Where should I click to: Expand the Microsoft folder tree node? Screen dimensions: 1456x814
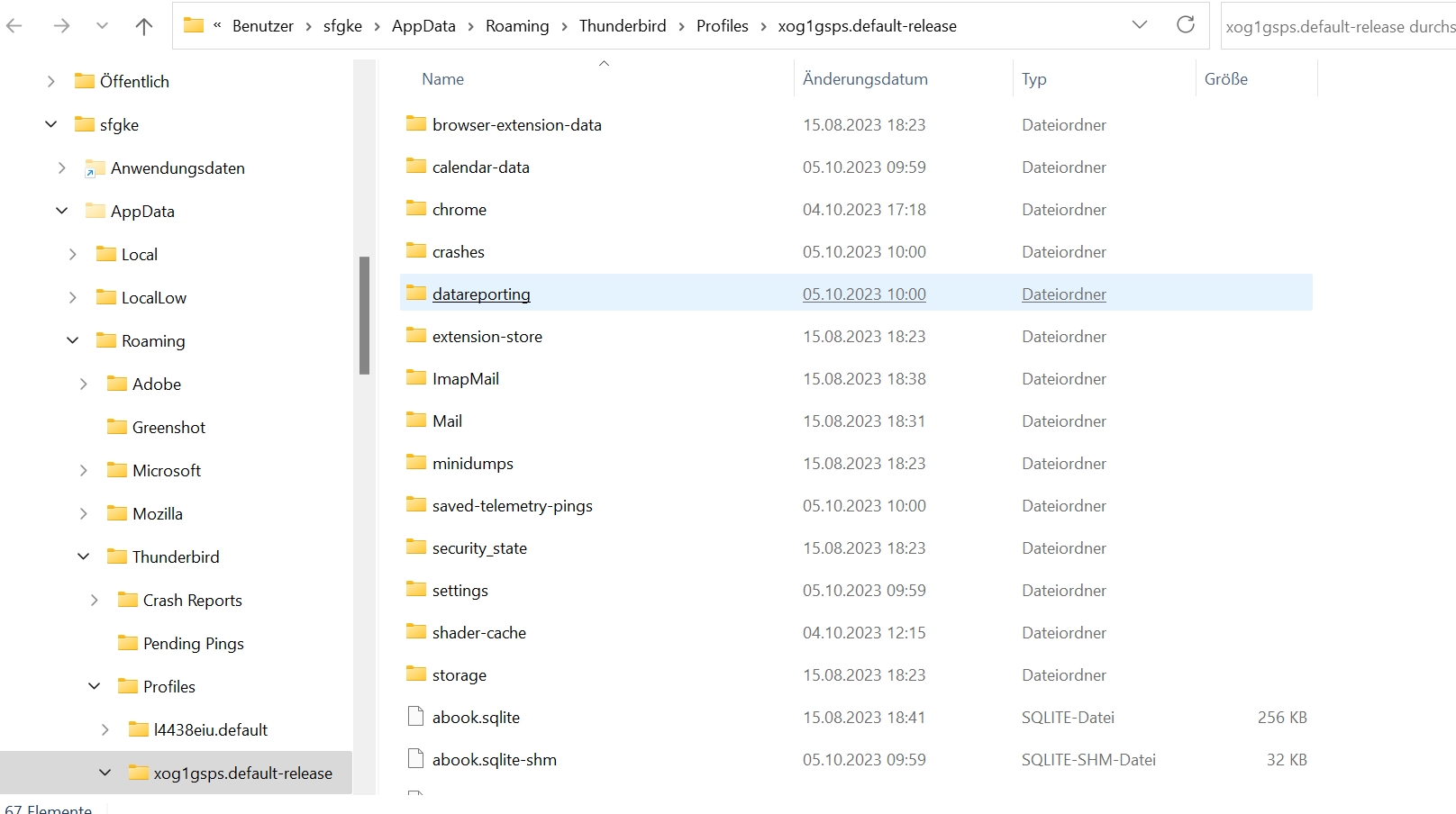84,470
